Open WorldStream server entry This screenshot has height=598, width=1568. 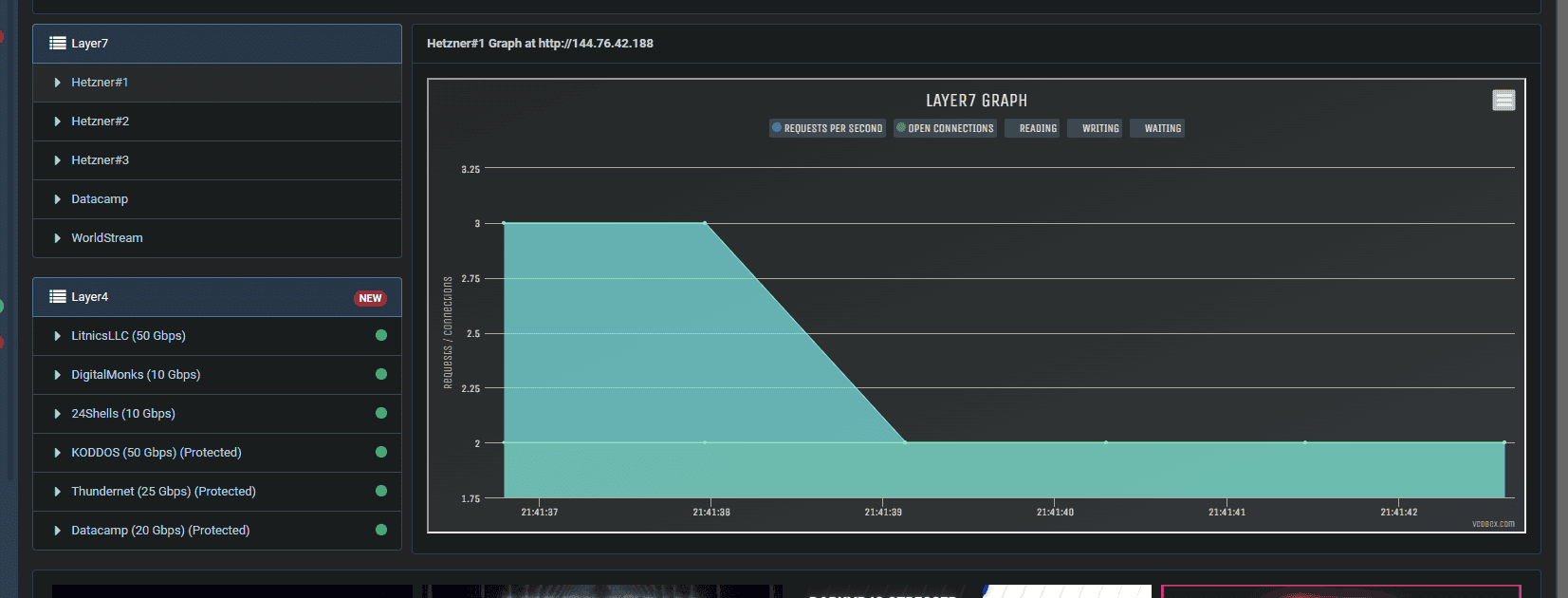(x=217, y=238)
